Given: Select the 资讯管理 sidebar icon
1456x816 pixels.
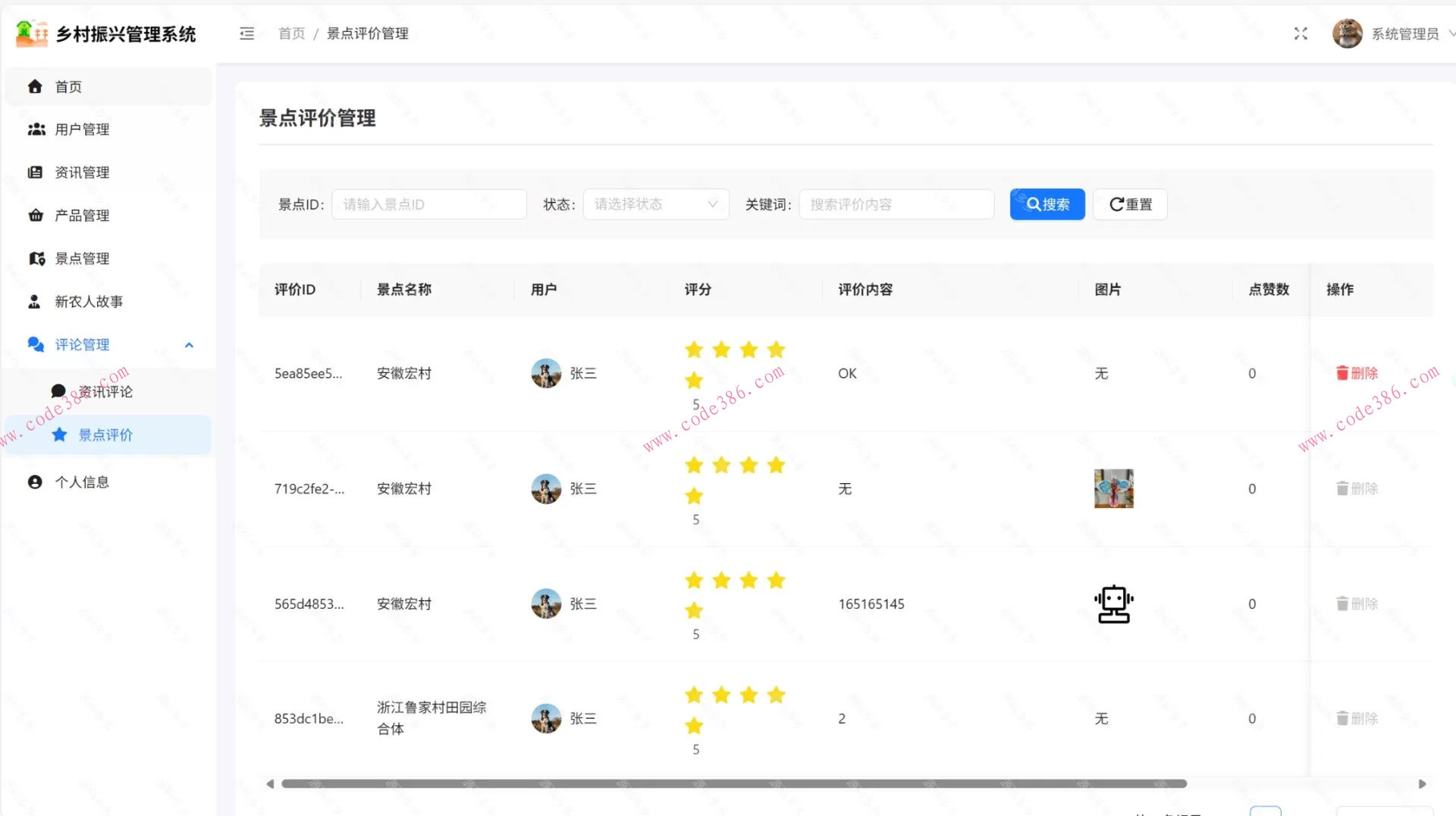Looking at the screenshot, I should pyautogui.click(x=36, y=172).
